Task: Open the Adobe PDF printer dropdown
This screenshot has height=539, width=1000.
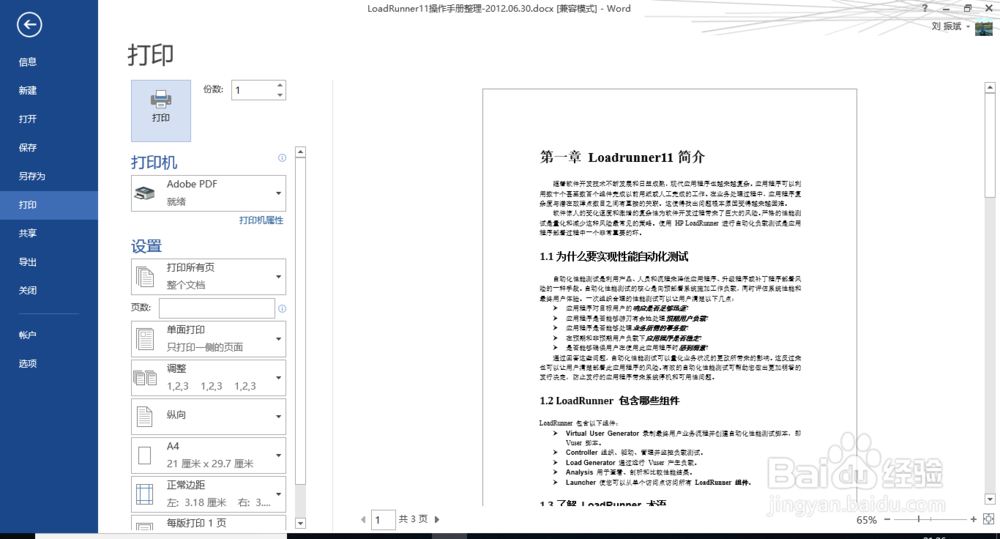Action: point(209,193)
